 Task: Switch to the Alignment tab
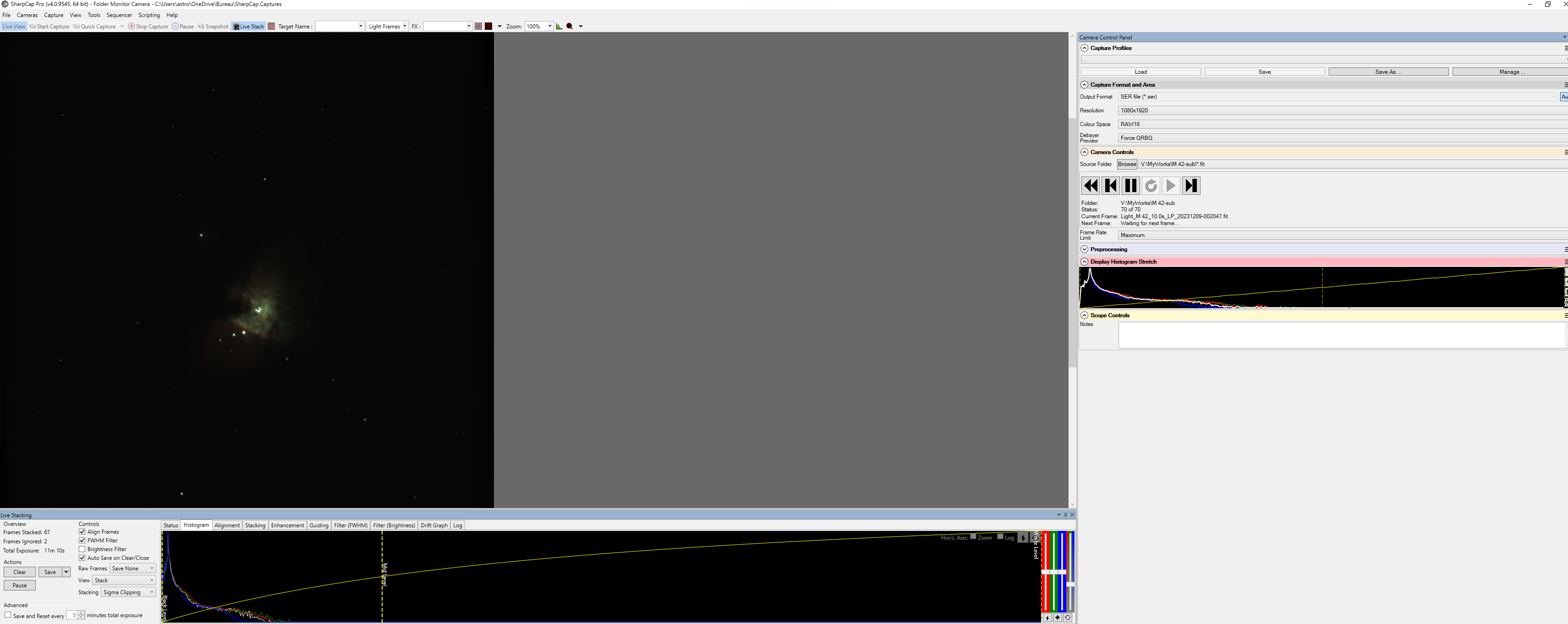[x=227, y=525]
